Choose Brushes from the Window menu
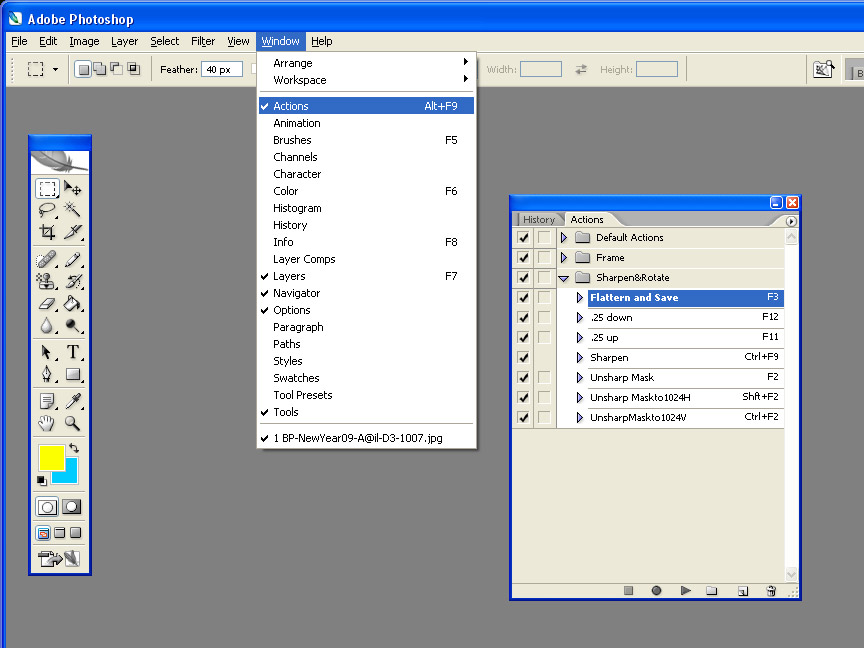Screen dimensions: 864x648 [366, 140]
